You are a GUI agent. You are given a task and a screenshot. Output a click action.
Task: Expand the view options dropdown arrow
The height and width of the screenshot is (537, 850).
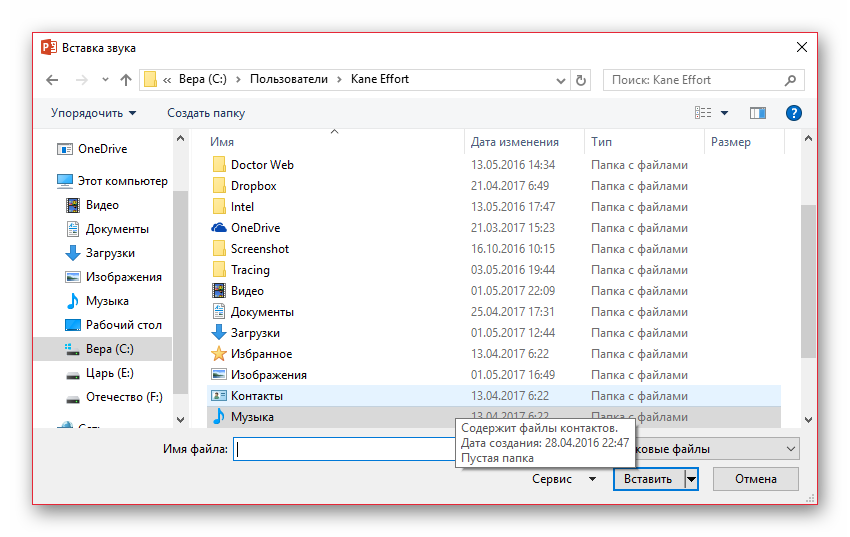tap(725, 113)
